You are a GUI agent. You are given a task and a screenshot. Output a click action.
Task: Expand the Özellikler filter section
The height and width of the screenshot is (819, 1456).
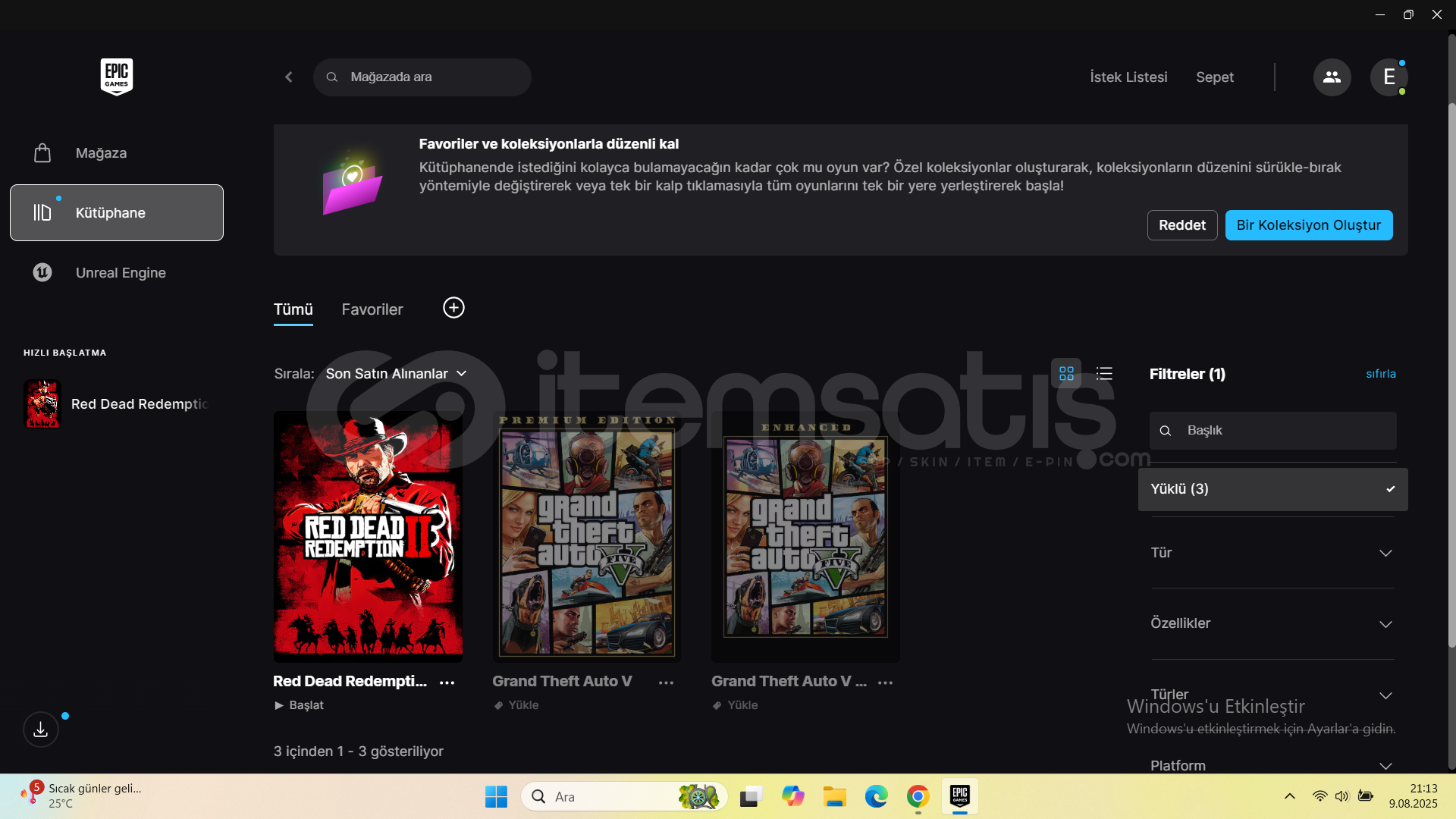(1272, 623)
